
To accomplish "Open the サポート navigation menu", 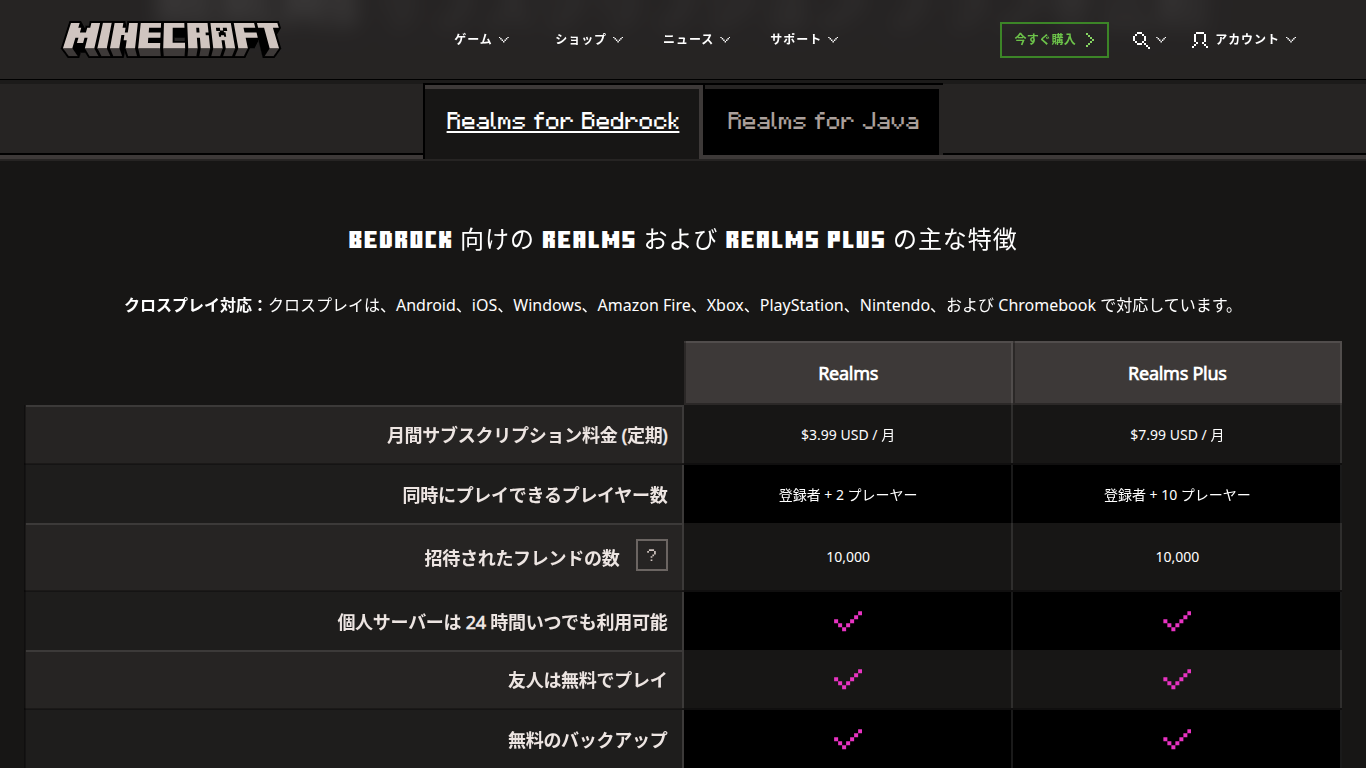I will (x=804, y=40).
